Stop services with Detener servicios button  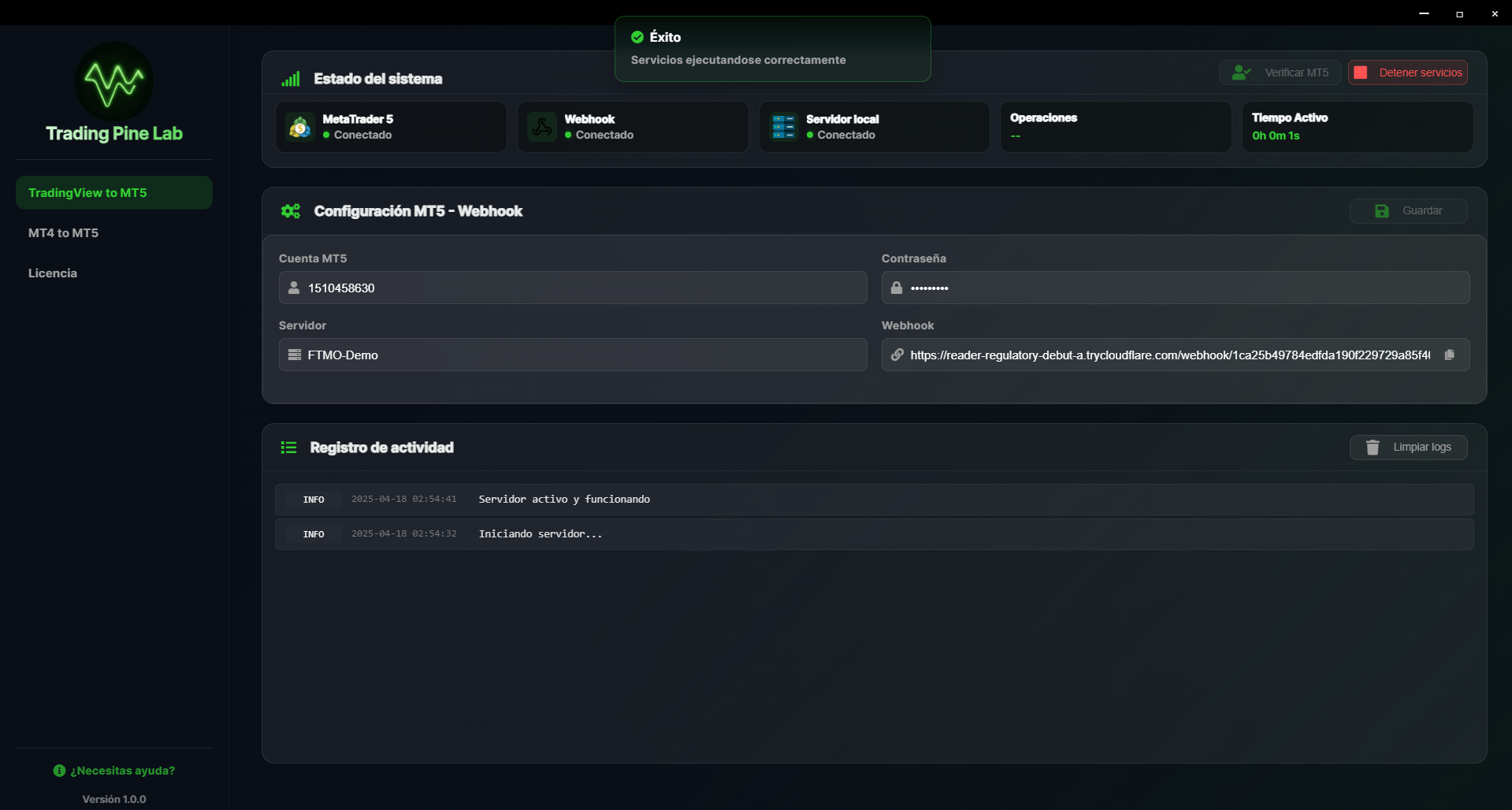pyautogui.click(x=1407, y=72)
